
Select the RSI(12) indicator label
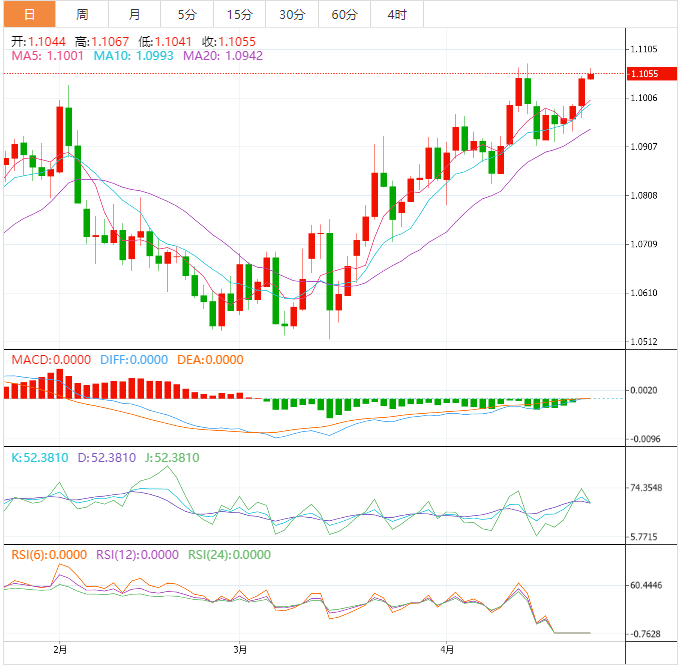coord(138,555)
